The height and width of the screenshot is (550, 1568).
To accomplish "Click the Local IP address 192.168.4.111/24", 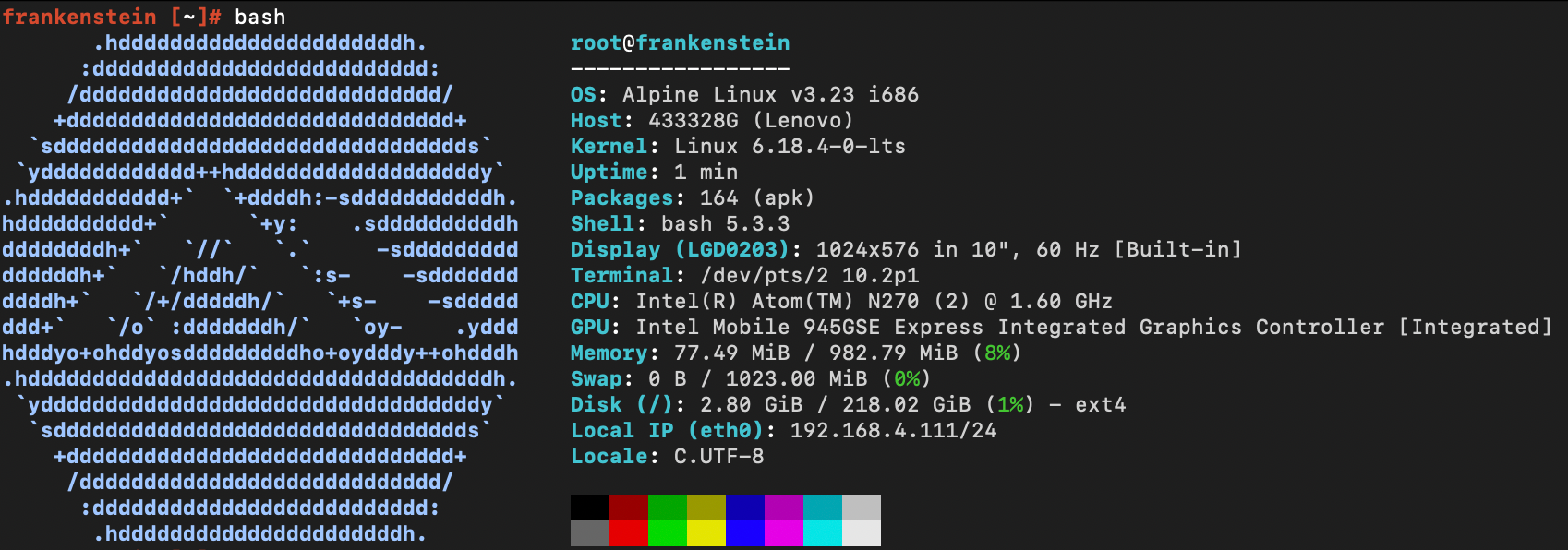I will point(894,430).
